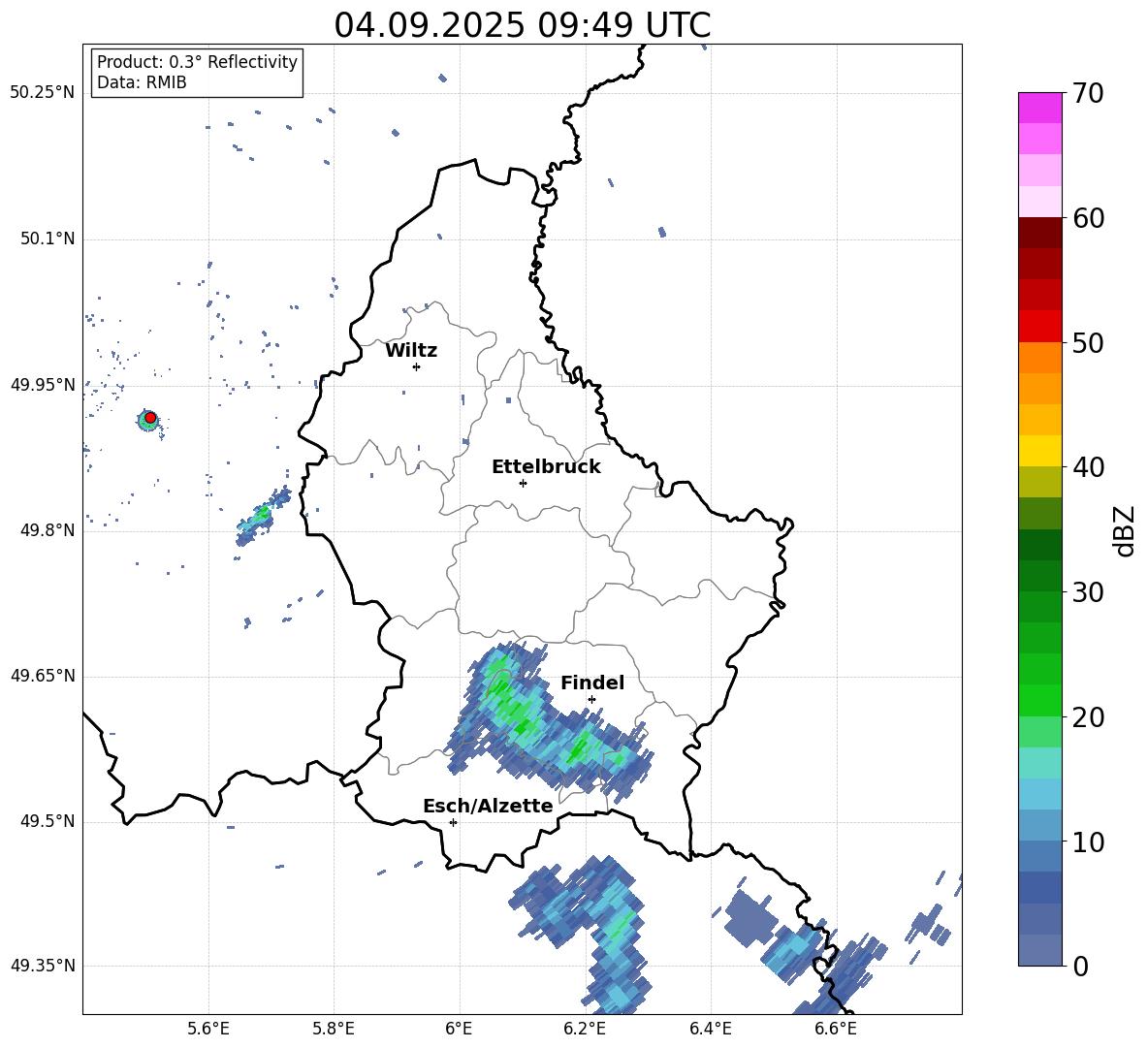
Task: Click the Findel station label
Action: pos(592,683)
